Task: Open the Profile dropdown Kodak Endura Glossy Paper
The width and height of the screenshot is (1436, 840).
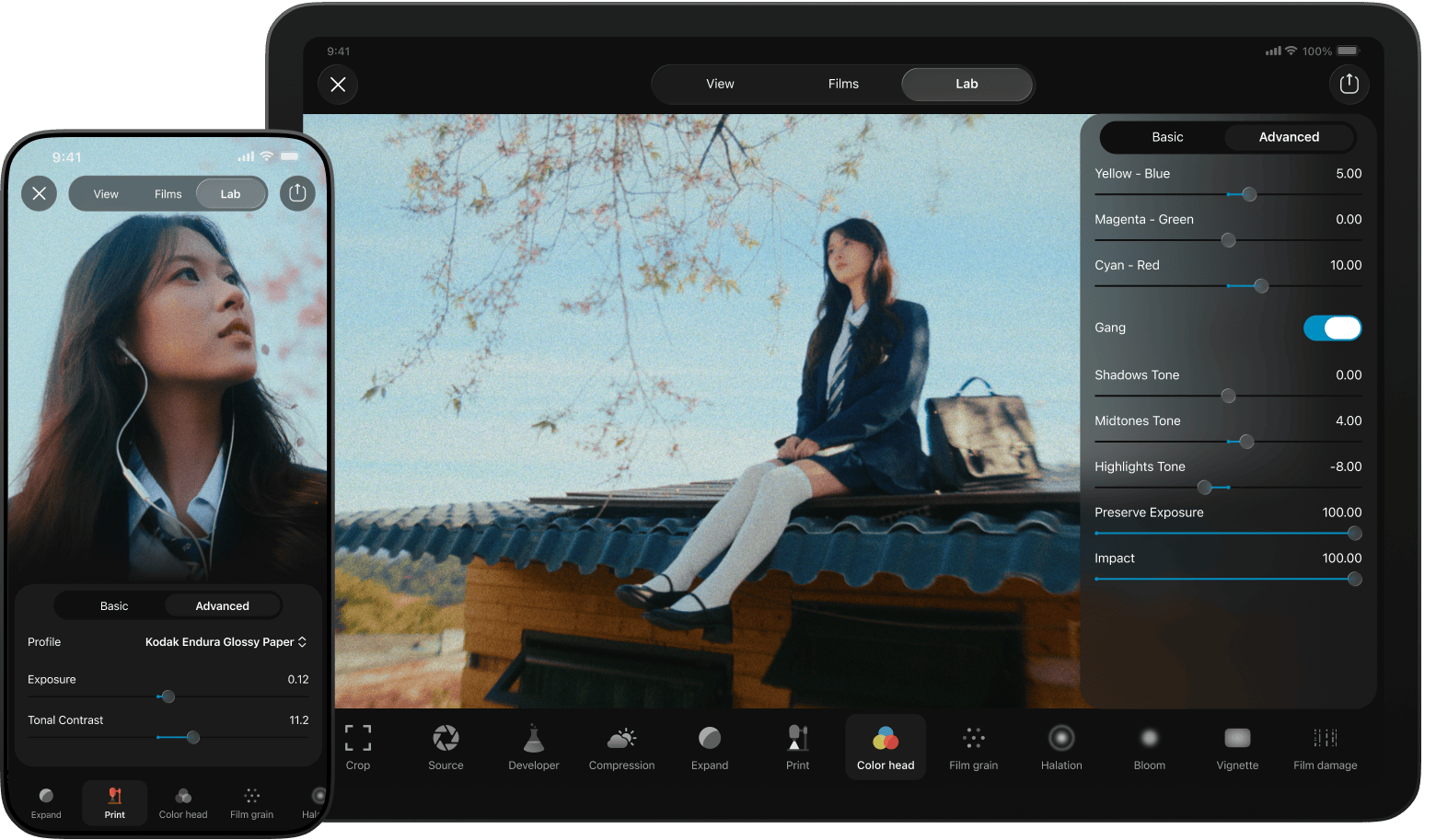Action: (226, 642)
